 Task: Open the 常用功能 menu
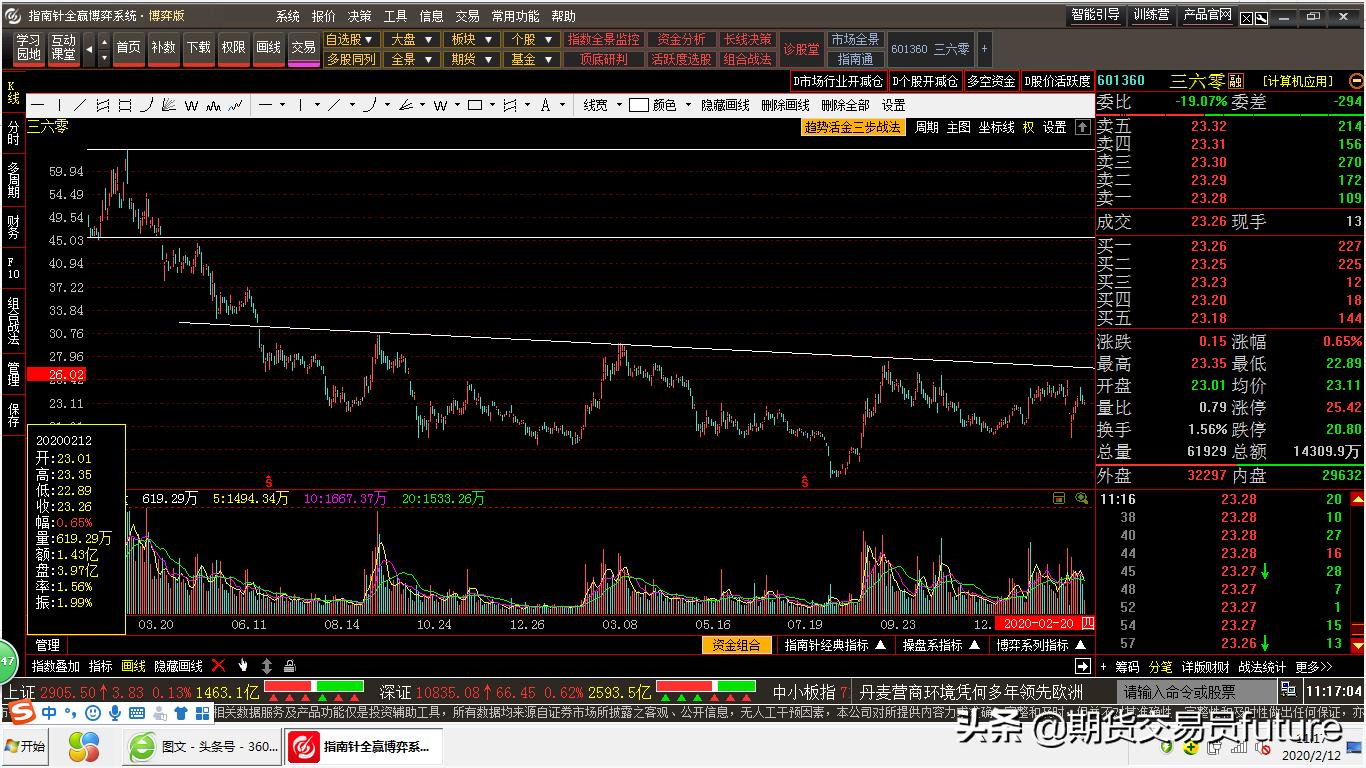click(515, 16)
